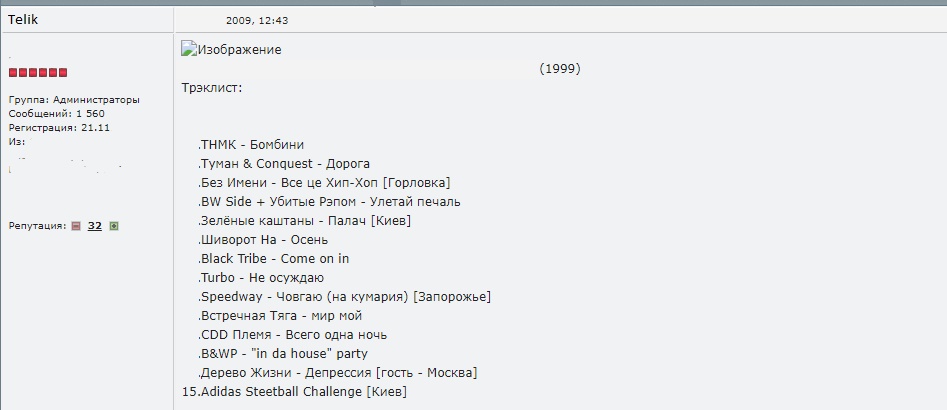Click the red rating pips under Telik

coord(38,72)
